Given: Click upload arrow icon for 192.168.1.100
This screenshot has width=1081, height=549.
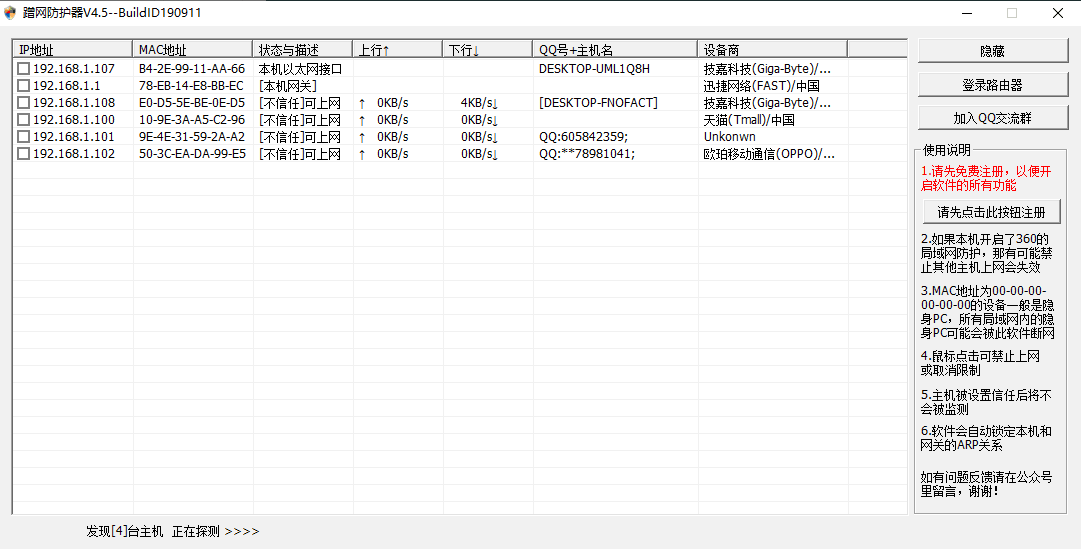Looking at the screenshot, I should (x=362, y=120).
